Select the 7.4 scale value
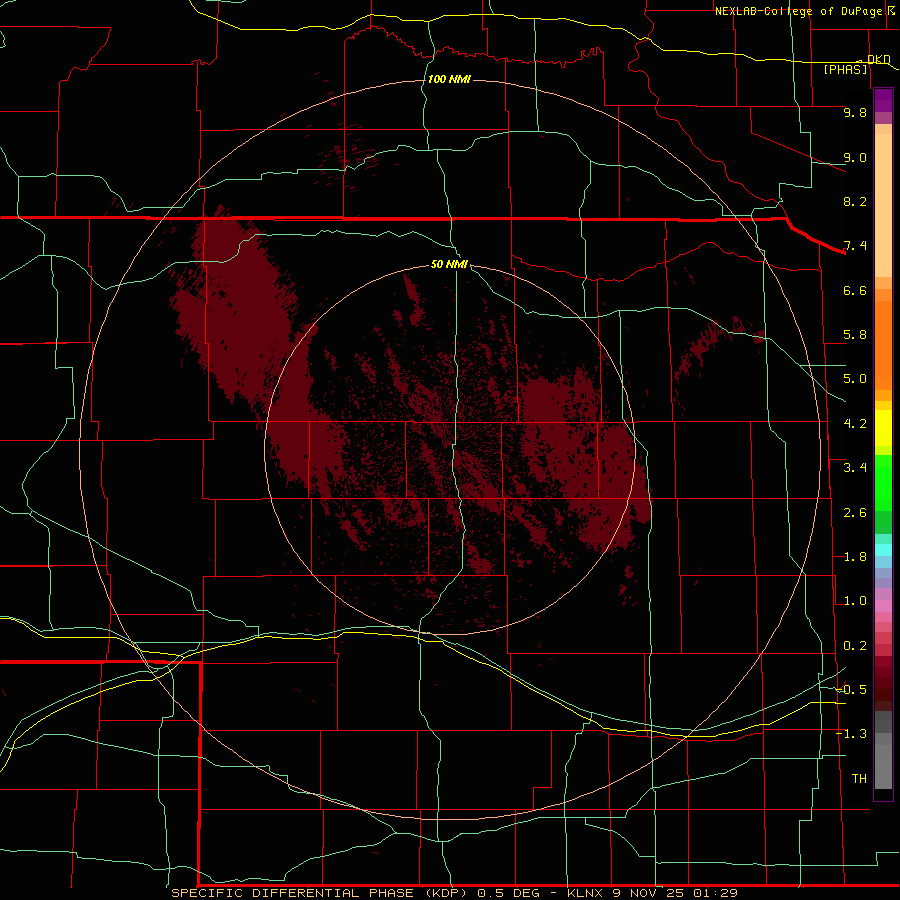 [x=855, y=246]
